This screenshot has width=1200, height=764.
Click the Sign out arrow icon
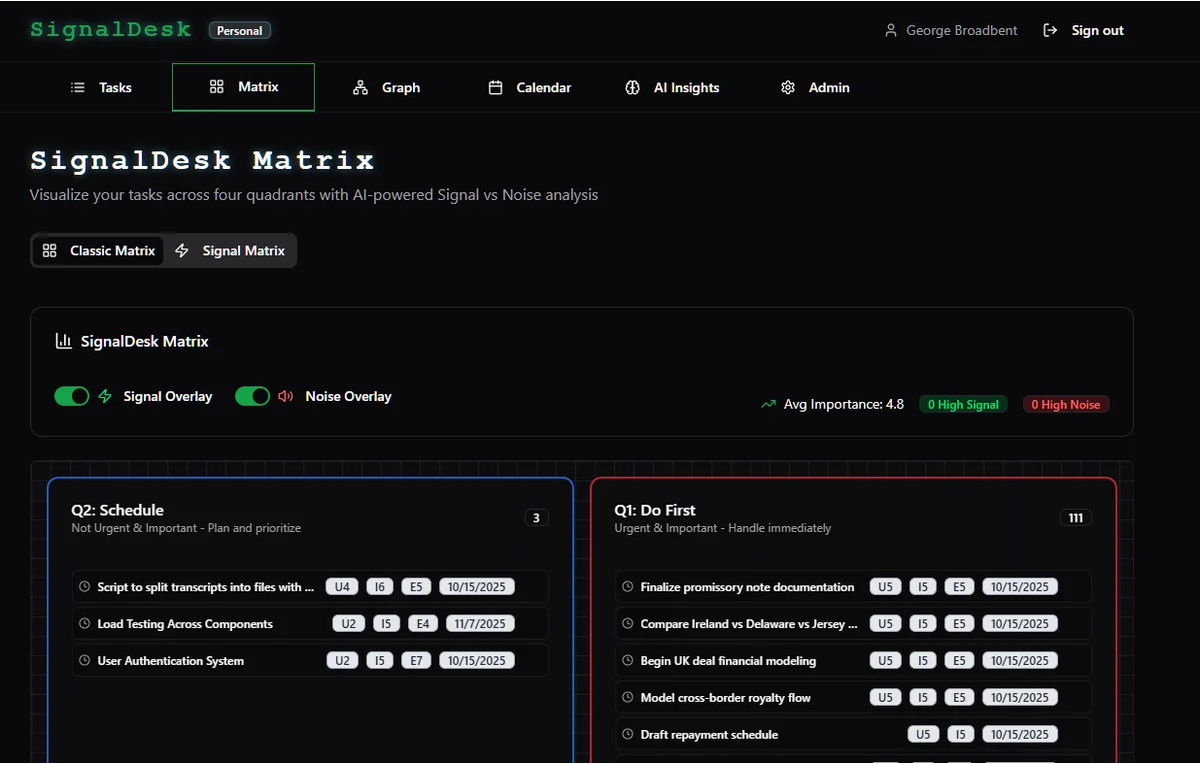tap(1050, 31)
